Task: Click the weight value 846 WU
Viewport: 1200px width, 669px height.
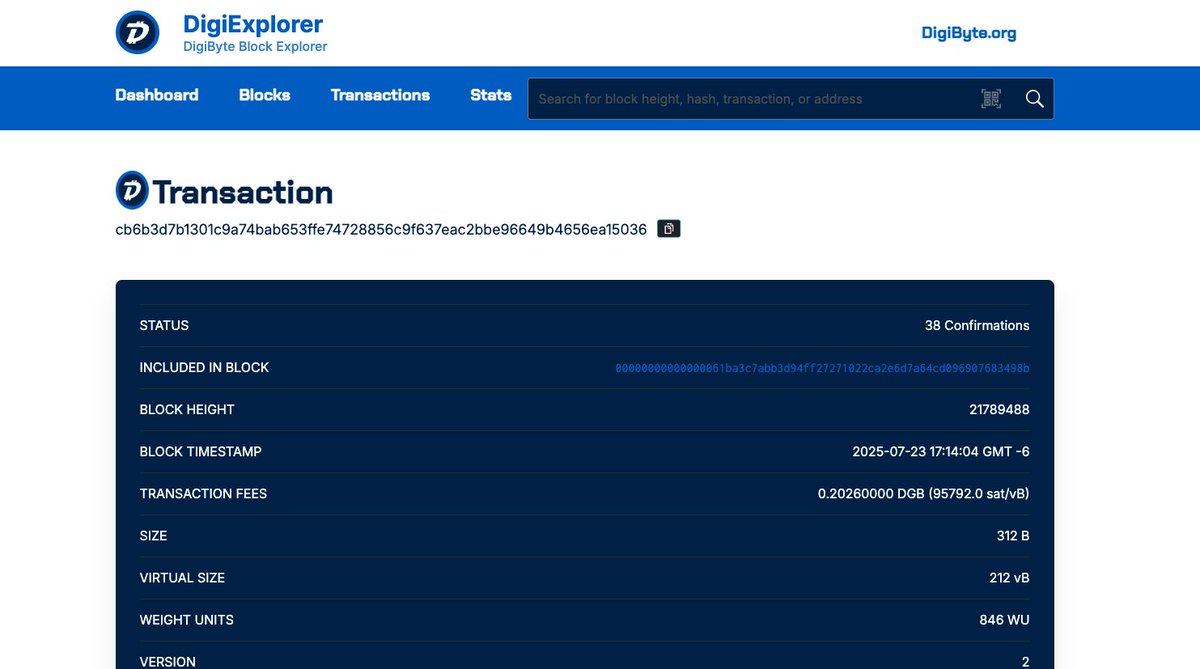Action: click(1004, 619)
